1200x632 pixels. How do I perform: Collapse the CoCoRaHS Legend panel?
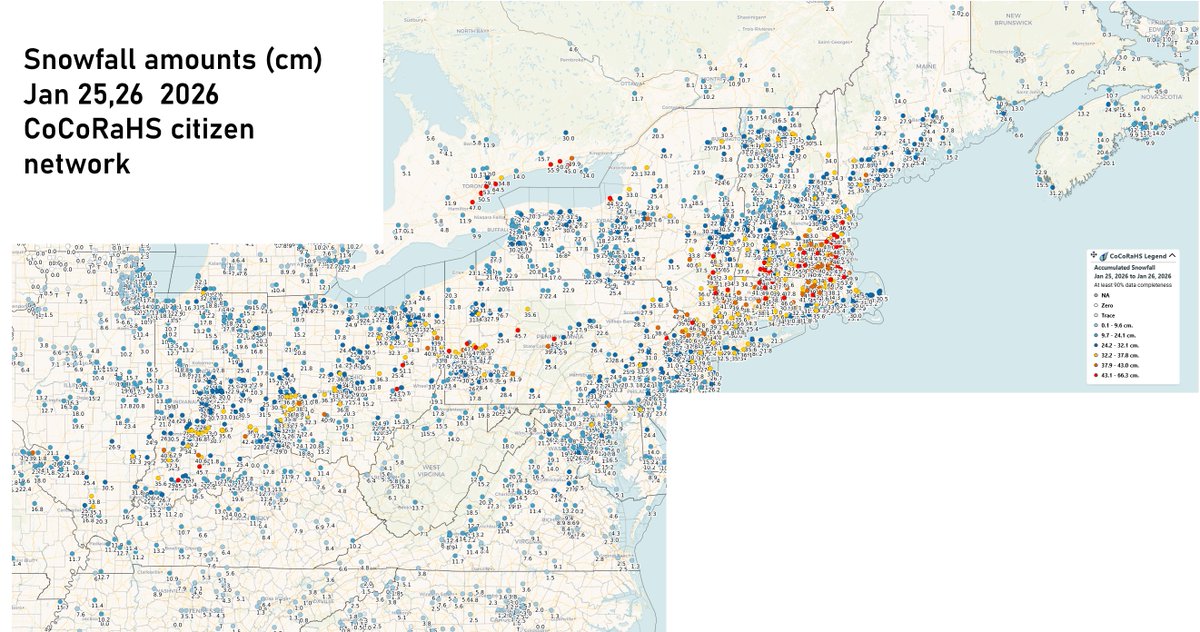point(1172,256)
